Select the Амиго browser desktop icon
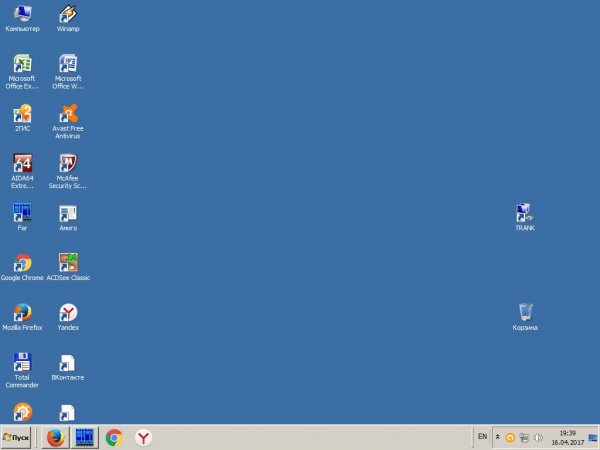The image size is (600, 450). pos(68,213)
